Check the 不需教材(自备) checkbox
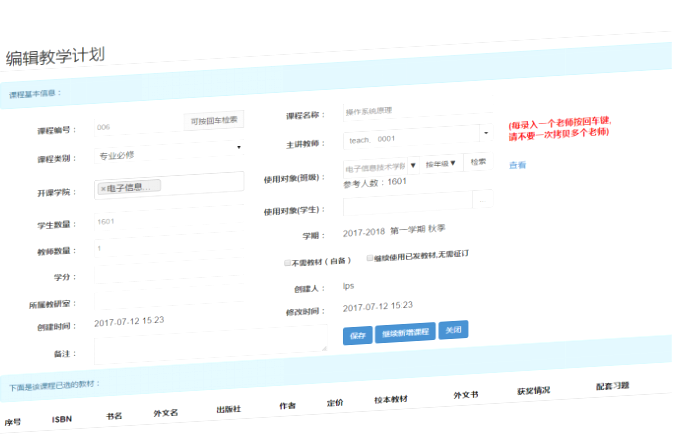The height and width of the screenshot is (437, 673). (x=288, y=262)
